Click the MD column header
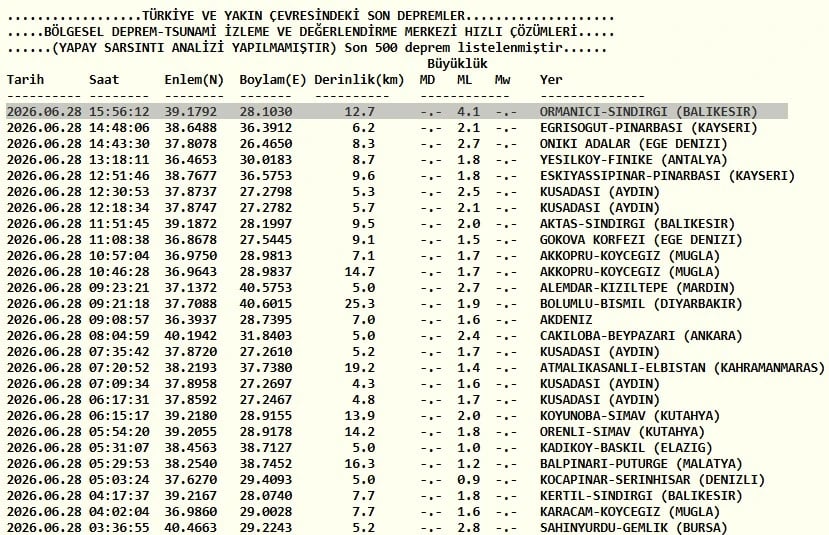Viewport: 829px width, 535px height. tap(427, 80)
